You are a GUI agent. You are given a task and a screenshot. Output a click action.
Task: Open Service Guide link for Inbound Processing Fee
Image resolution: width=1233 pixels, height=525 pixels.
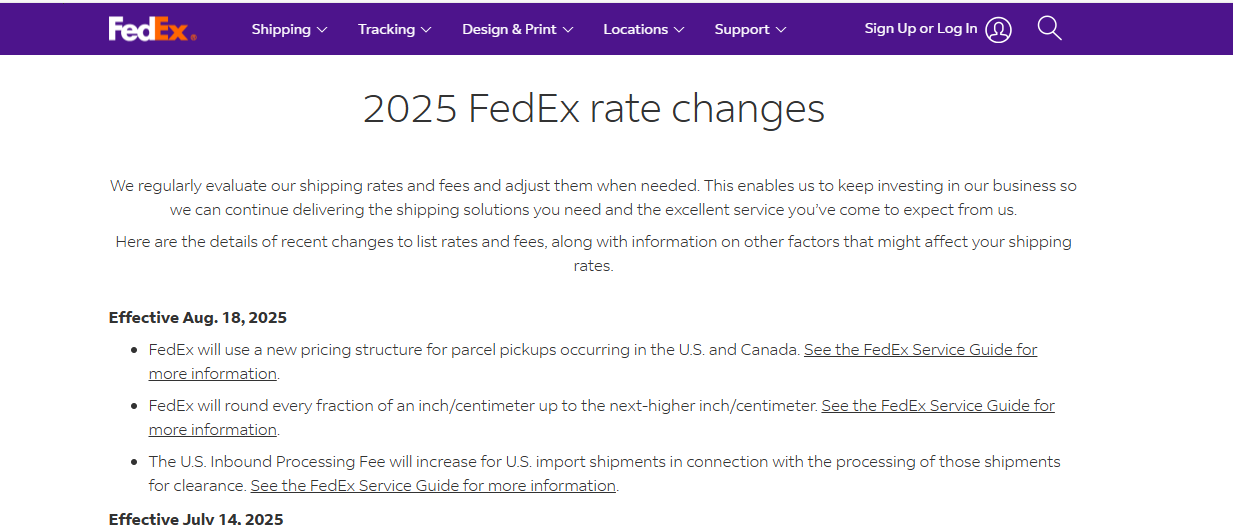point(432,486)
